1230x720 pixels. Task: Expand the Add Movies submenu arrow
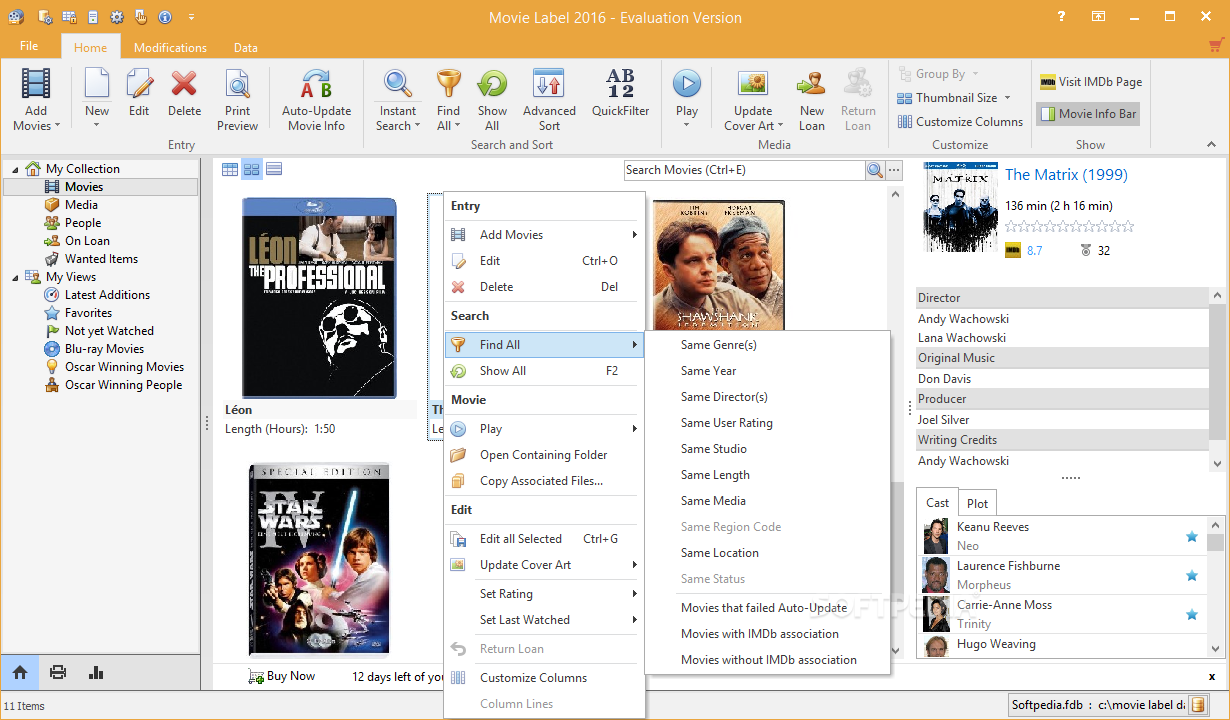coord(634,235)
